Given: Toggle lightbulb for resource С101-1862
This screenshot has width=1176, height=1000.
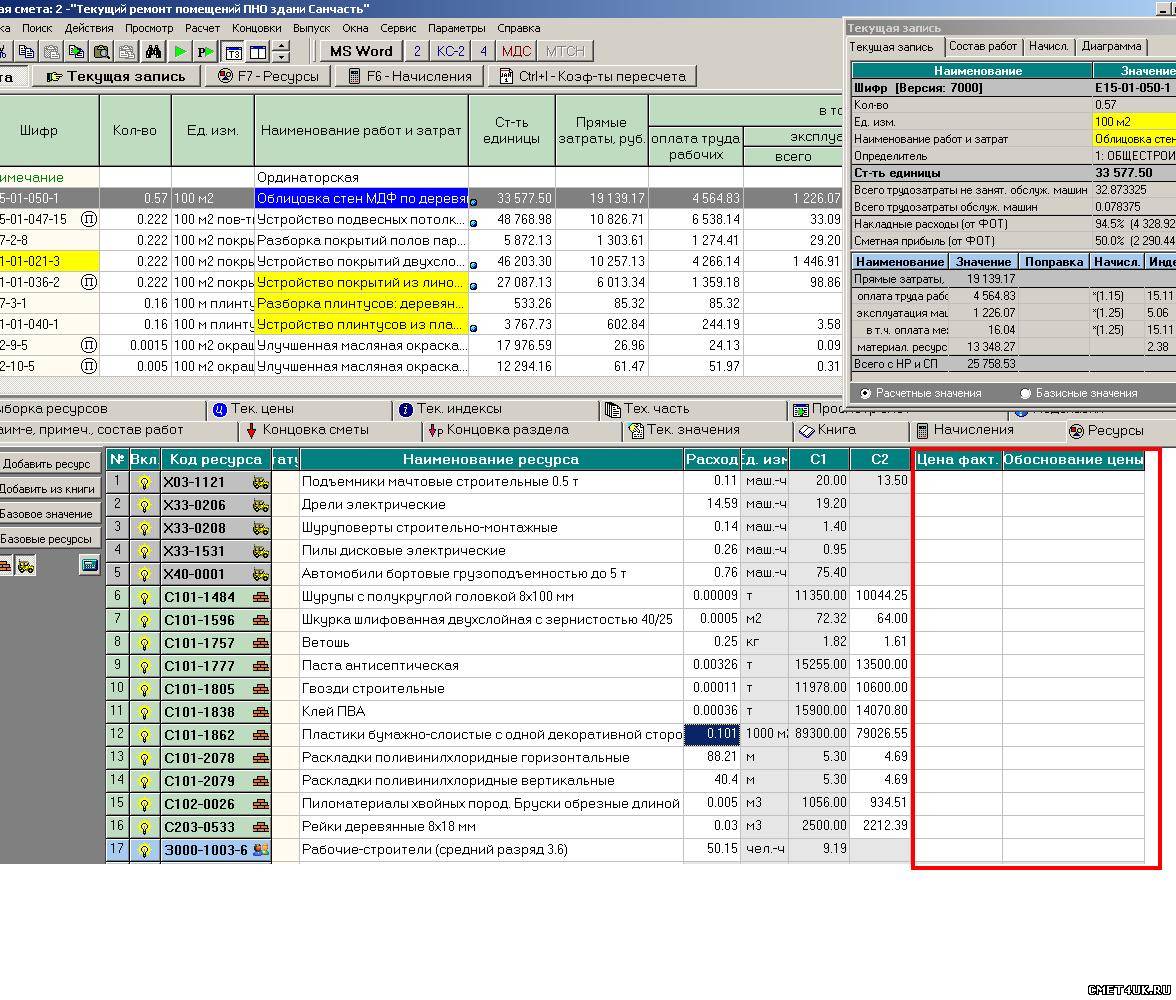Looking at the screenshot, I should (144, 735).
